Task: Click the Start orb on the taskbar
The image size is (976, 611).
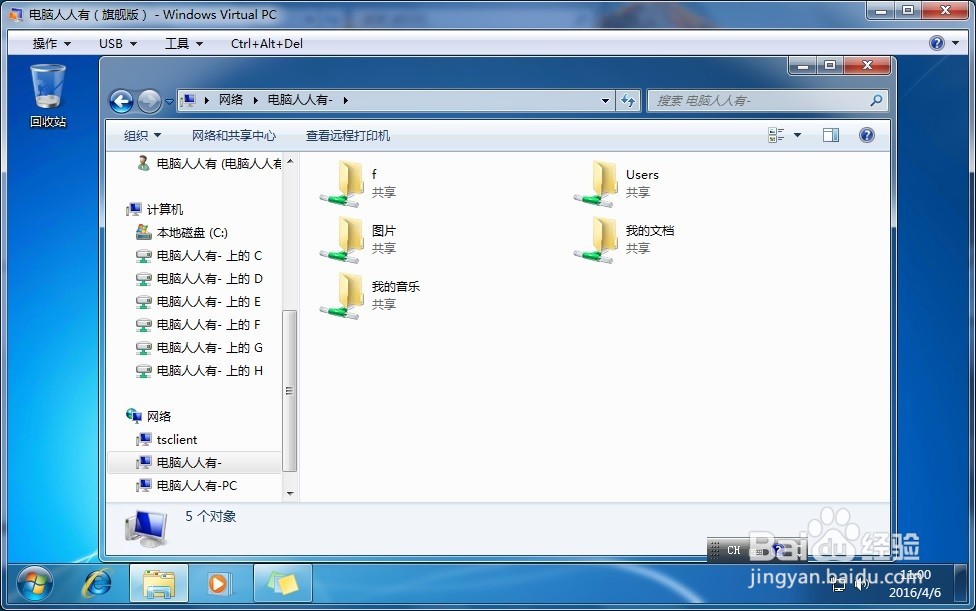Action: (36, 583)
